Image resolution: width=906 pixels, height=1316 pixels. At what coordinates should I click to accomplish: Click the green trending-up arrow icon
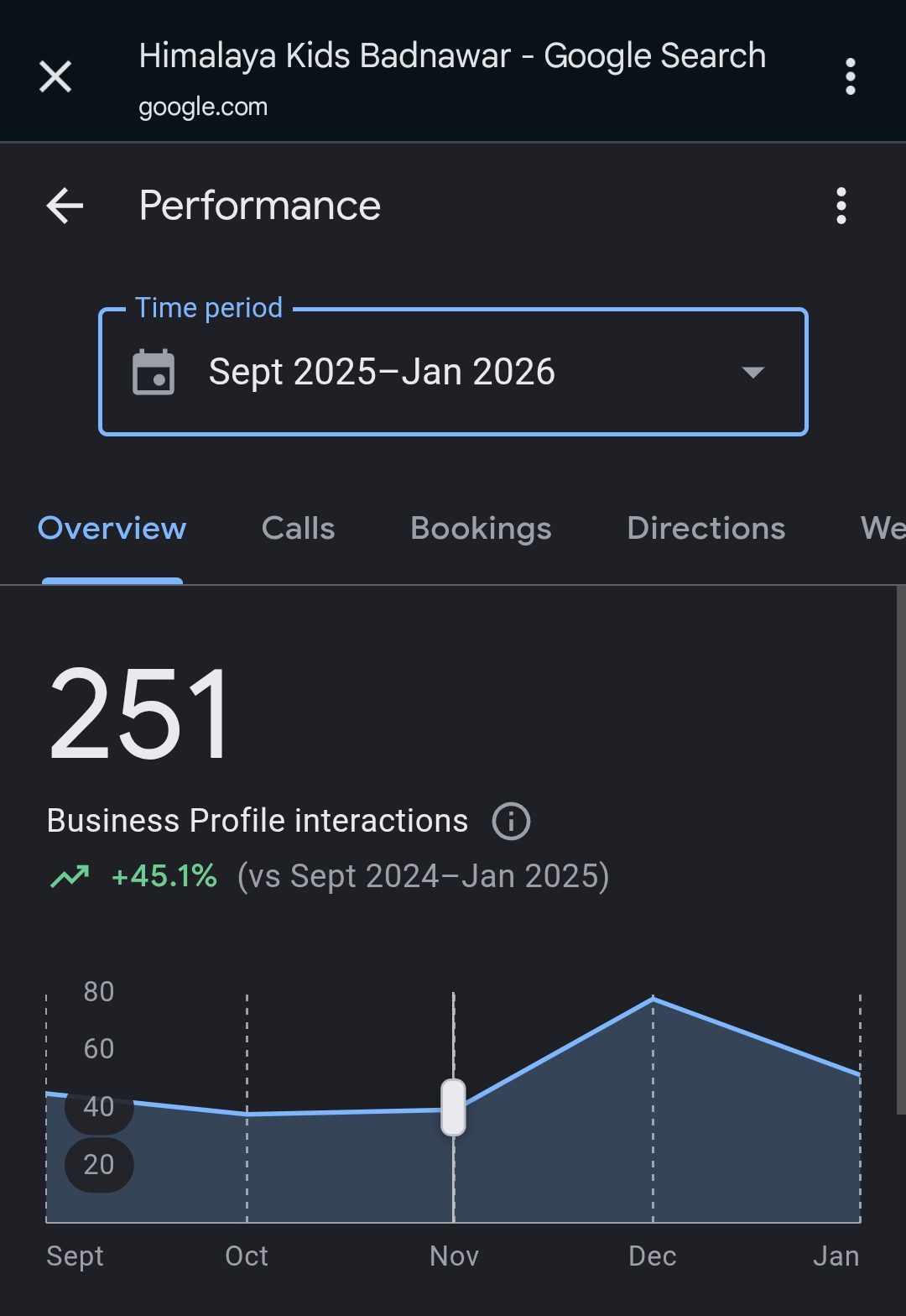[x=70, y=877]
